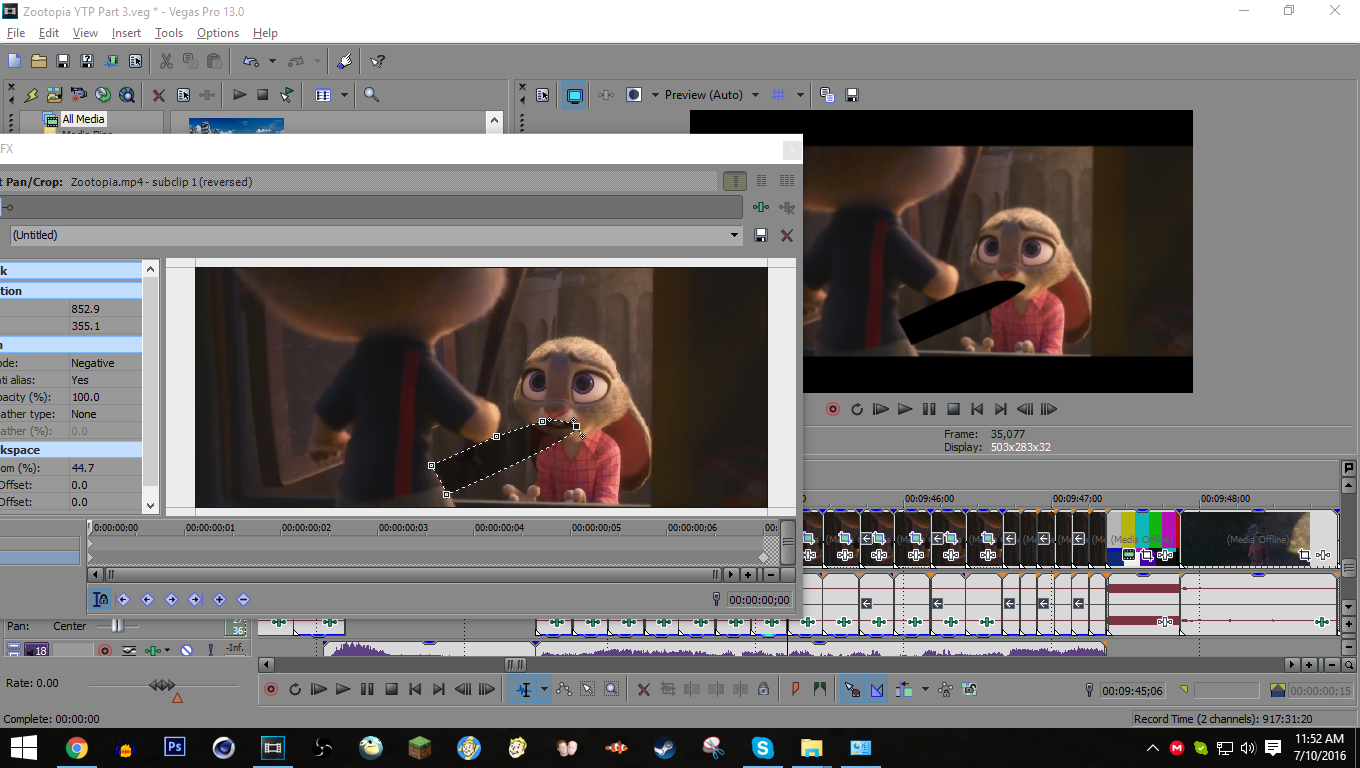The height and width of the screenshot is (768, 1360).
Task: Open the media Views dropdown arrow
Action: click(344, 95)
